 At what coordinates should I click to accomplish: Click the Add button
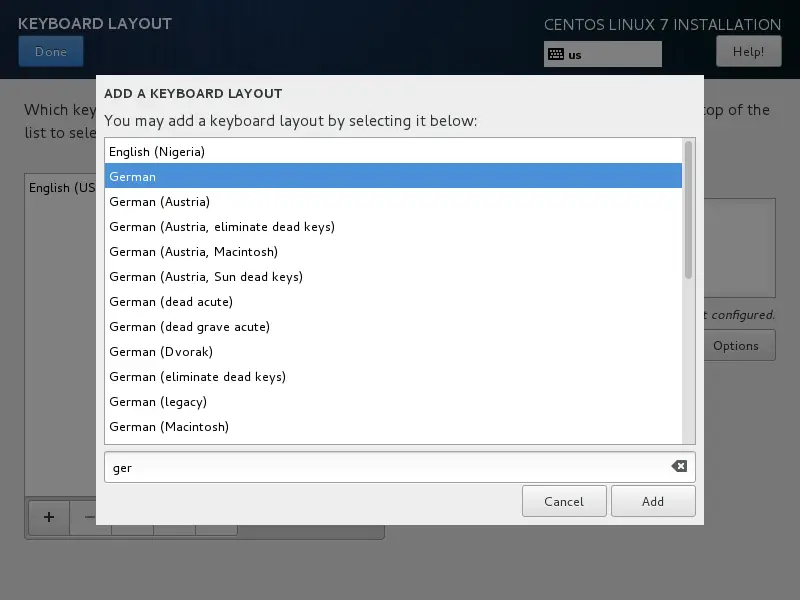pos(653,502)
